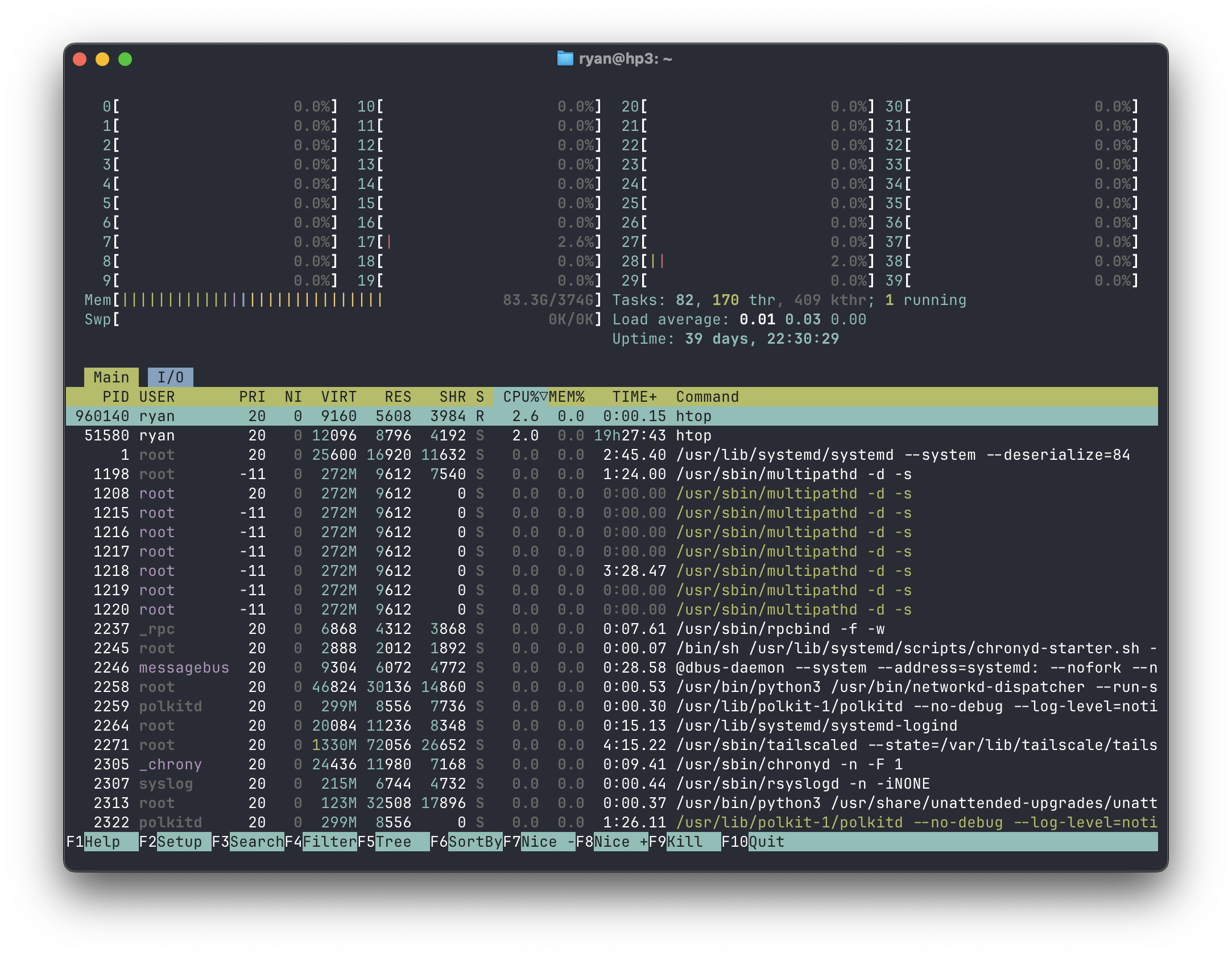Image resolution: width=1232 pixels, height=956 pixels.
Task: Click the Mem usage meter bar
Action: 343,300
